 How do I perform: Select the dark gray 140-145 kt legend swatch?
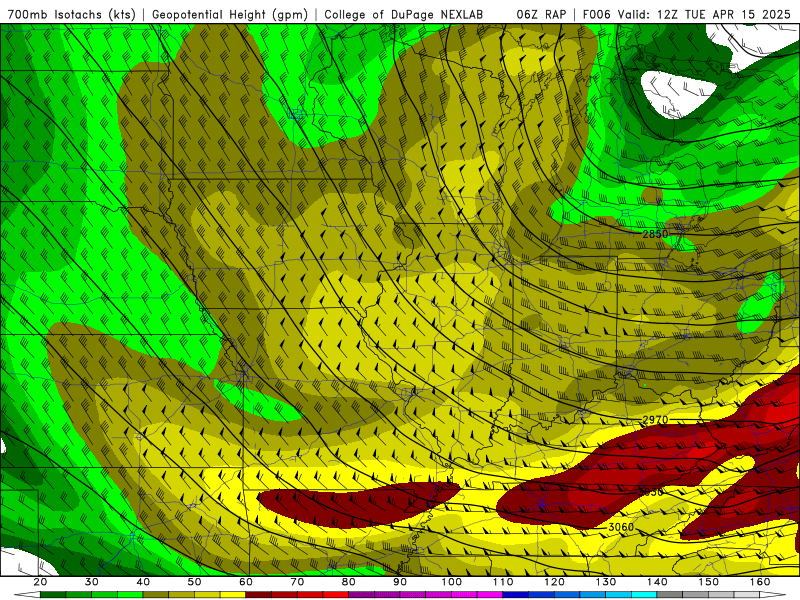coord(670,595)
